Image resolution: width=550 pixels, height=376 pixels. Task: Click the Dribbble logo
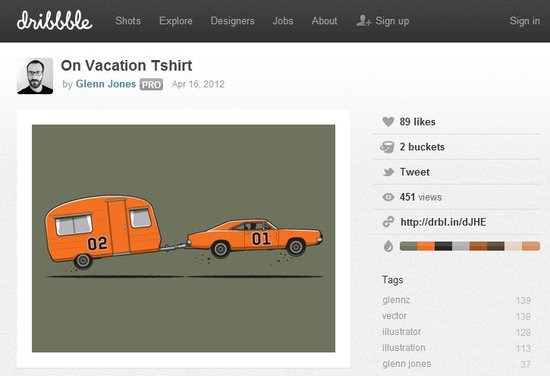click(54, 20)
